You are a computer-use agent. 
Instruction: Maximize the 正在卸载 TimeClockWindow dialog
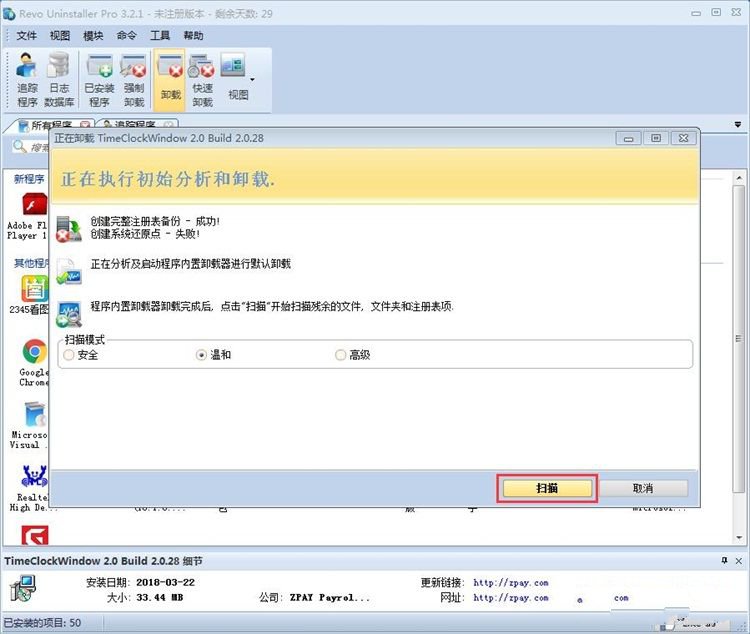pyautogui.click(x=656, y=138)
